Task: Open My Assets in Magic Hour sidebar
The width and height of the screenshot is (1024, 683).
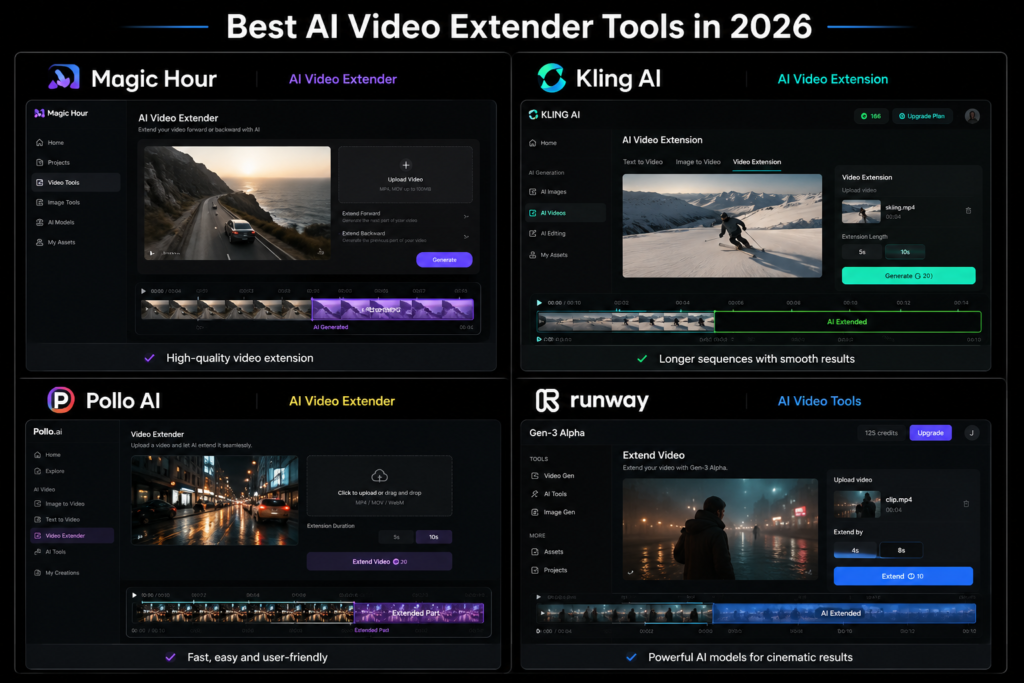Action: click(56, 242)
